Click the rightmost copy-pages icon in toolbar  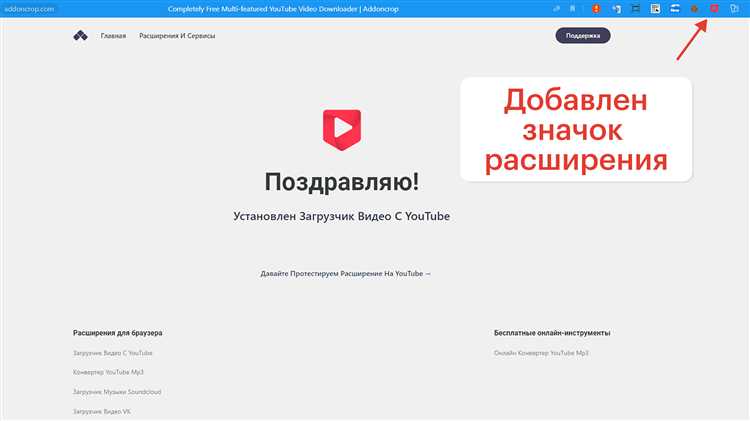point(734,9)
